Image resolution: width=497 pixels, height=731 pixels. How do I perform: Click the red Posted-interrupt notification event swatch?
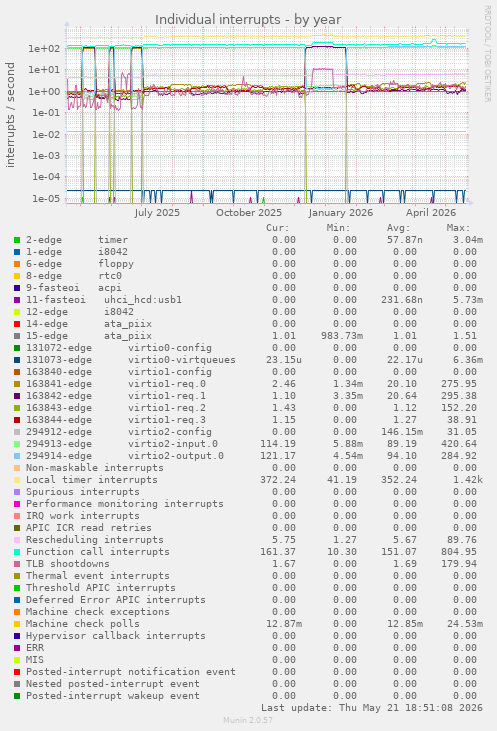tap(17, 672)
